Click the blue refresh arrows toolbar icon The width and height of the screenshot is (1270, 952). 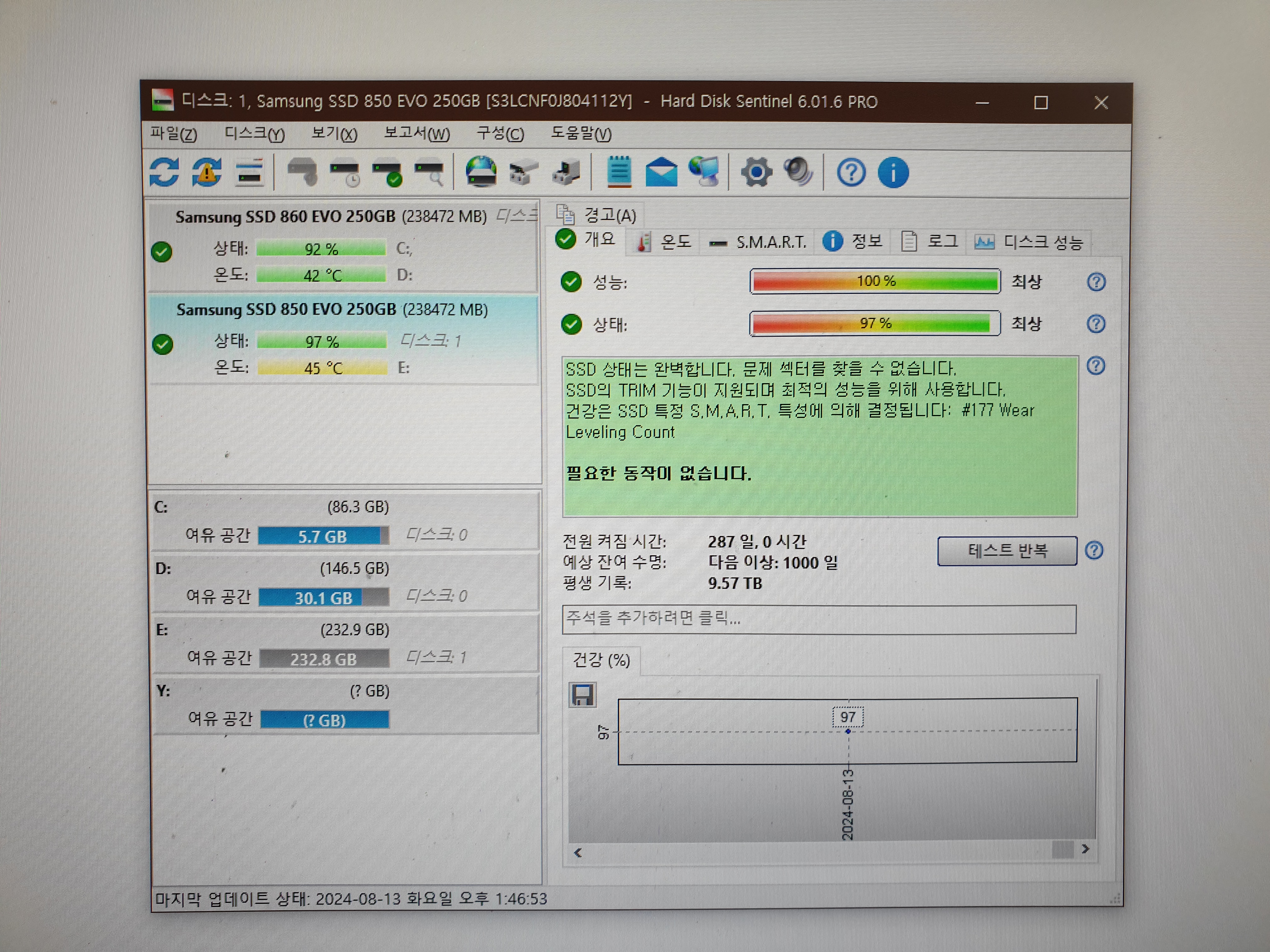click(164, 172)
